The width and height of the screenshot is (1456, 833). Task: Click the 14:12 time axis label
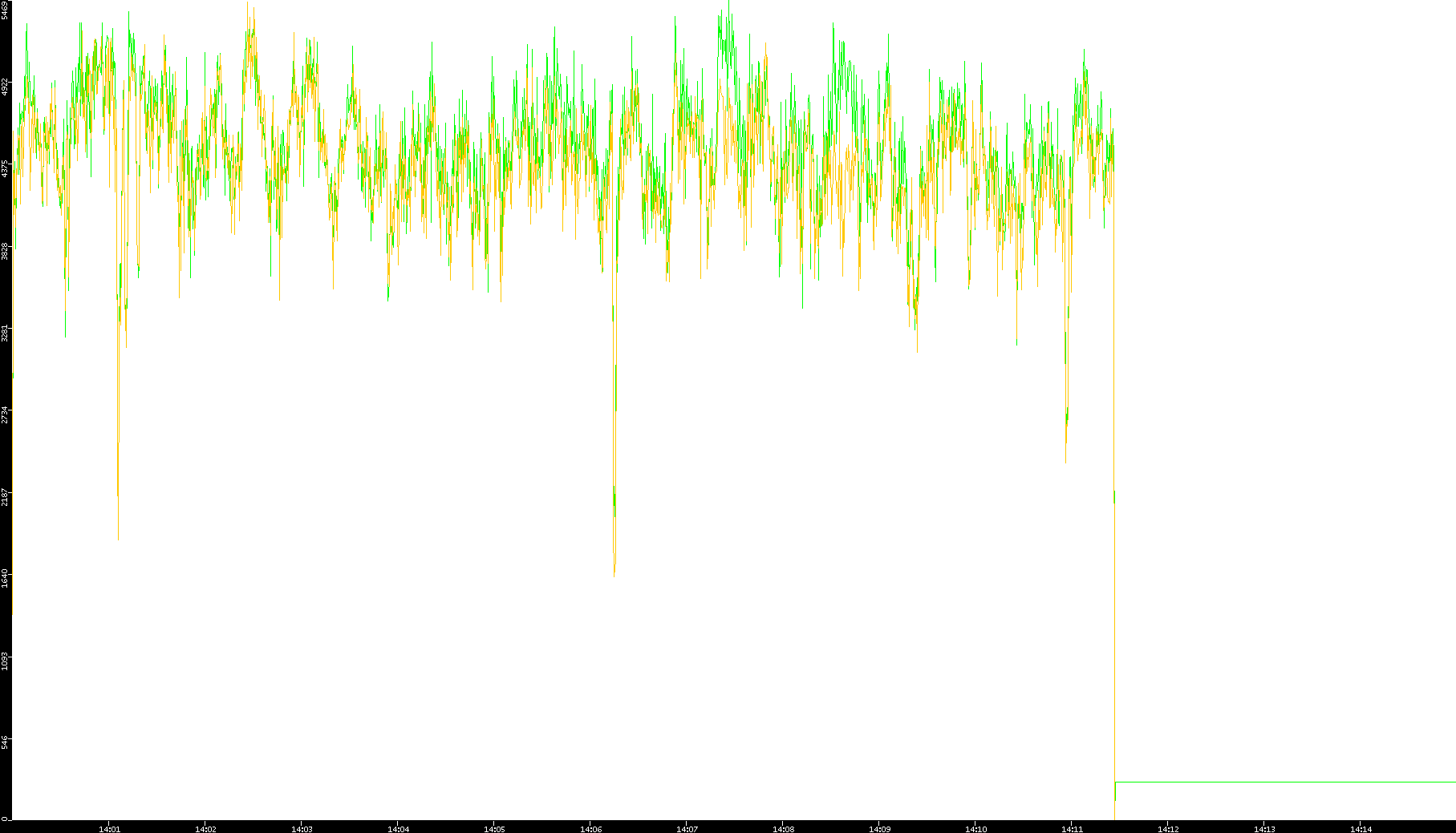[1168, 829]
